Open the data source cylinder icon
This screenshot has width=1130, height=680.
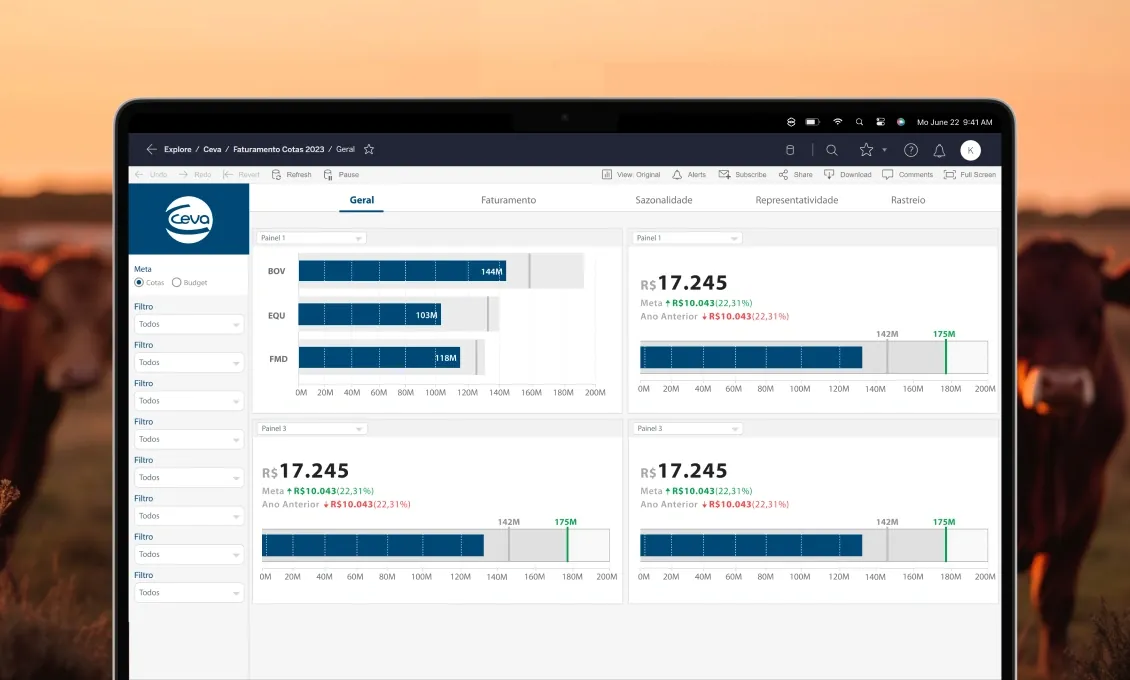pos(790,150)
